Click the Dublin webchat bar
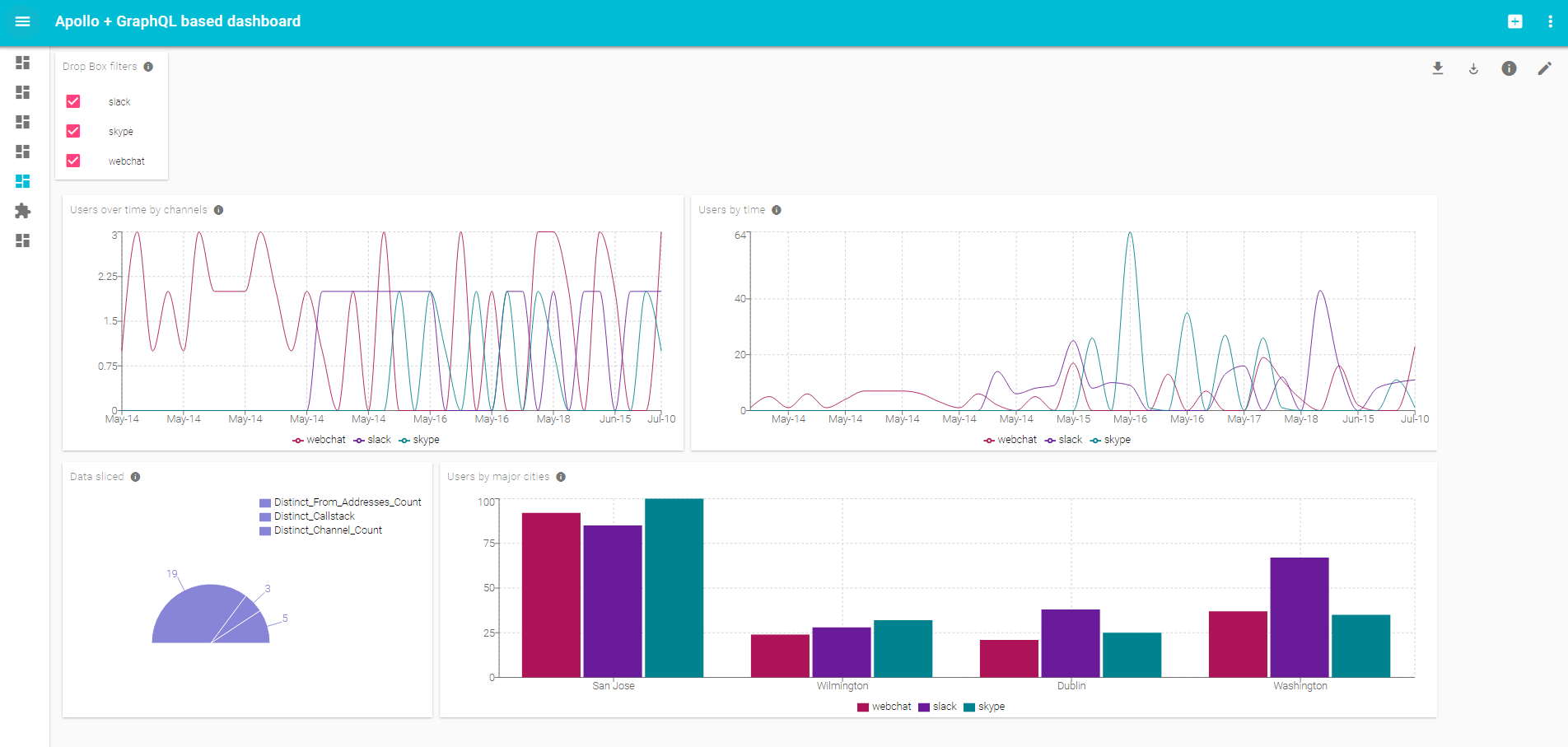1568x747 pixels. (1009, 659)
